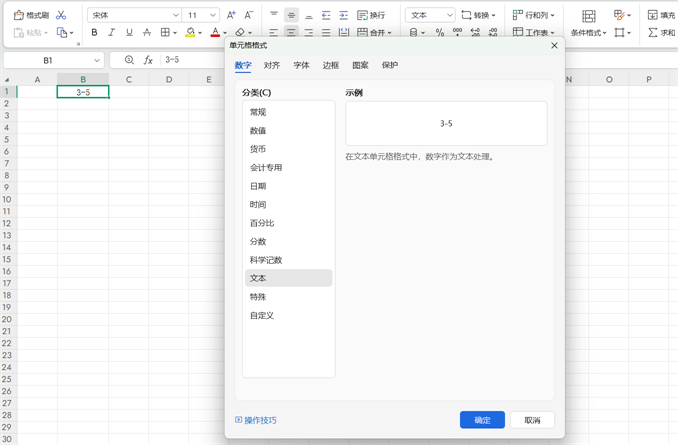Click the scissors Cut icon
Viewport: 678px width, 445px height.
[x=61, y=15]
